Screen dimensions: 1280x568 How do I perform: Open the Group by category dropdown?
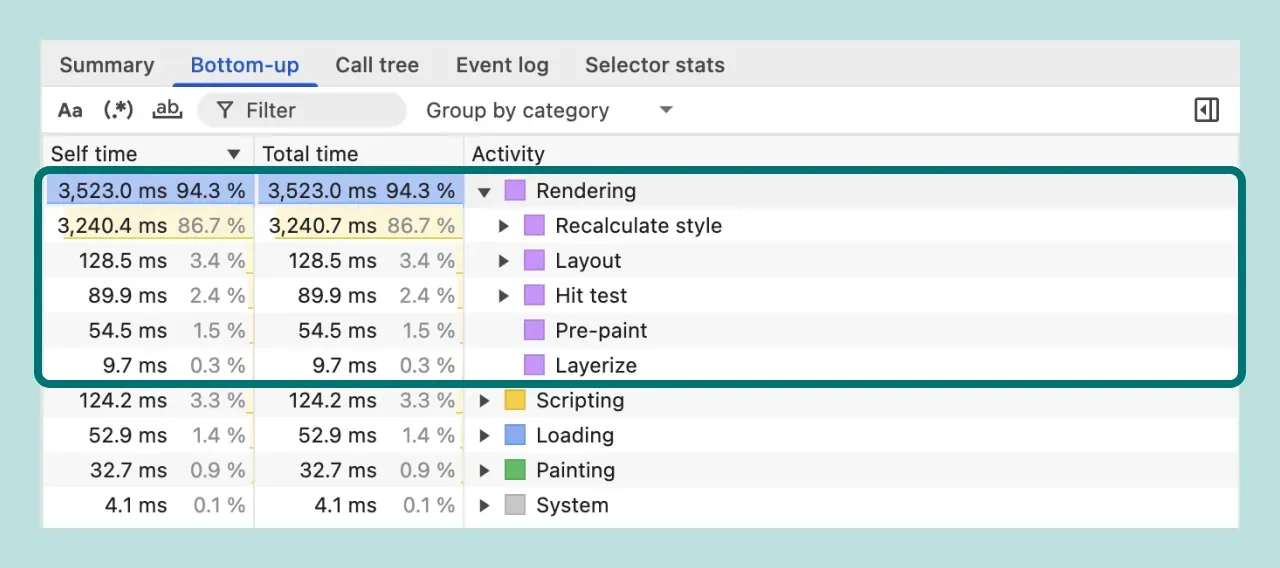tap(550, 110)
